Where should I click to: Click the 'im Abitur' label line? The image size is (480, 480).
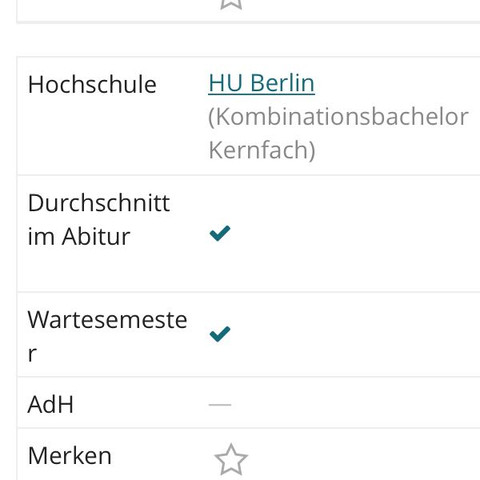pos(79,236)
